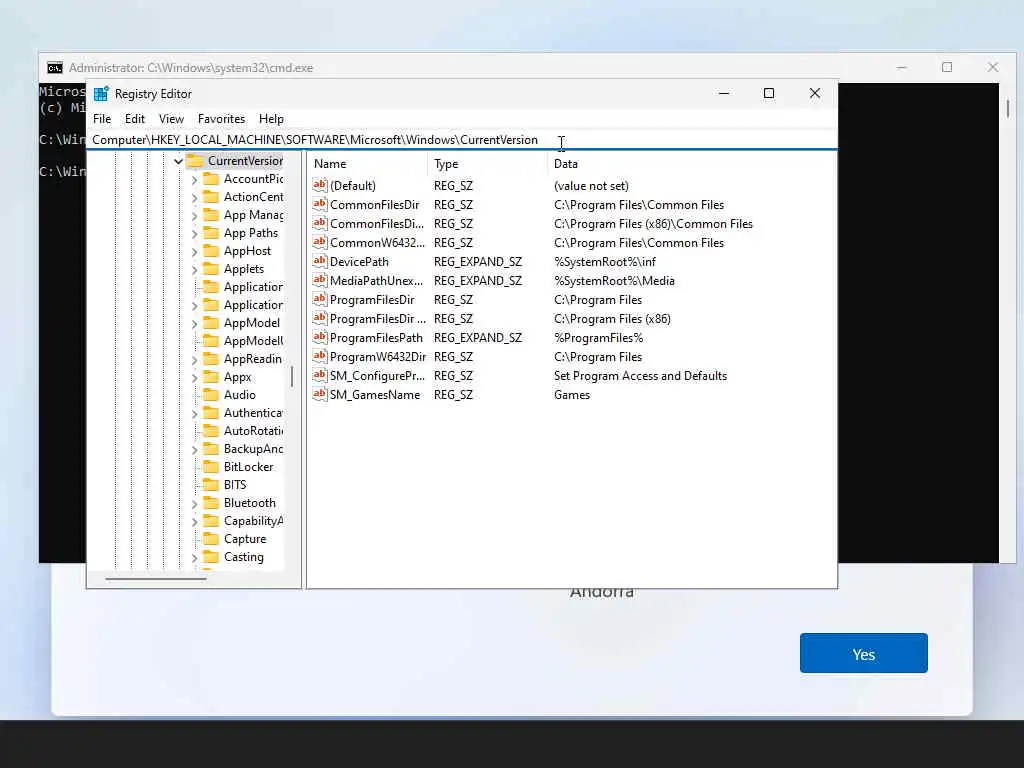Click the AppModel folder icon

211,323
